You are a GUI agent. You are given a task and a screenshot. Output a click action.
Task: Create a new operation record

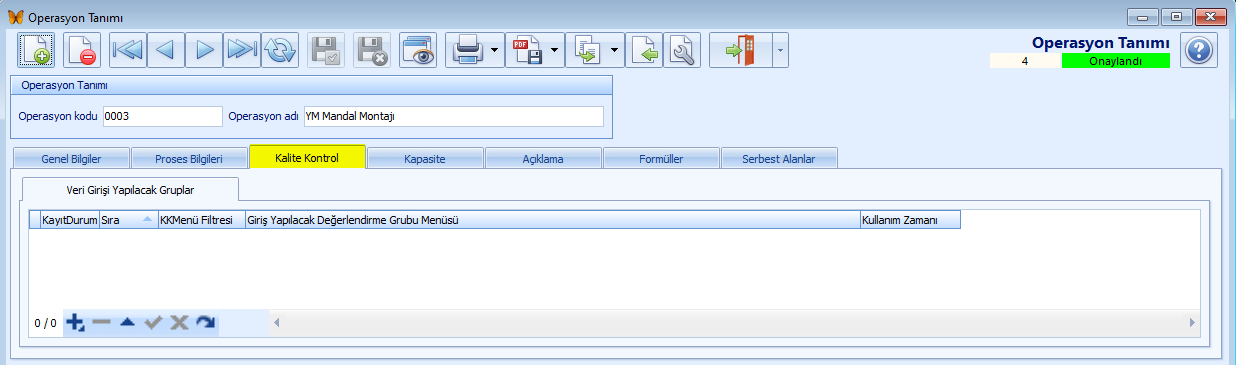click(36, 49)
